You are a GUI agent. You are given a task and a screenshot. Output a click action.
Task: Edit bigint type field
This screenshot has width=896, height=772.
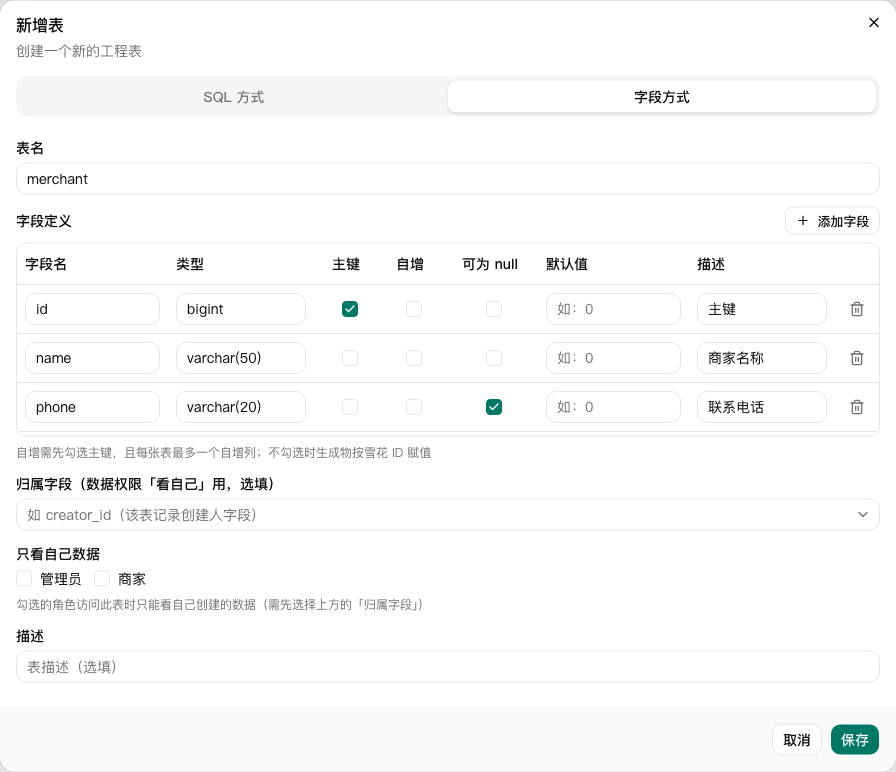coord(241,309)
